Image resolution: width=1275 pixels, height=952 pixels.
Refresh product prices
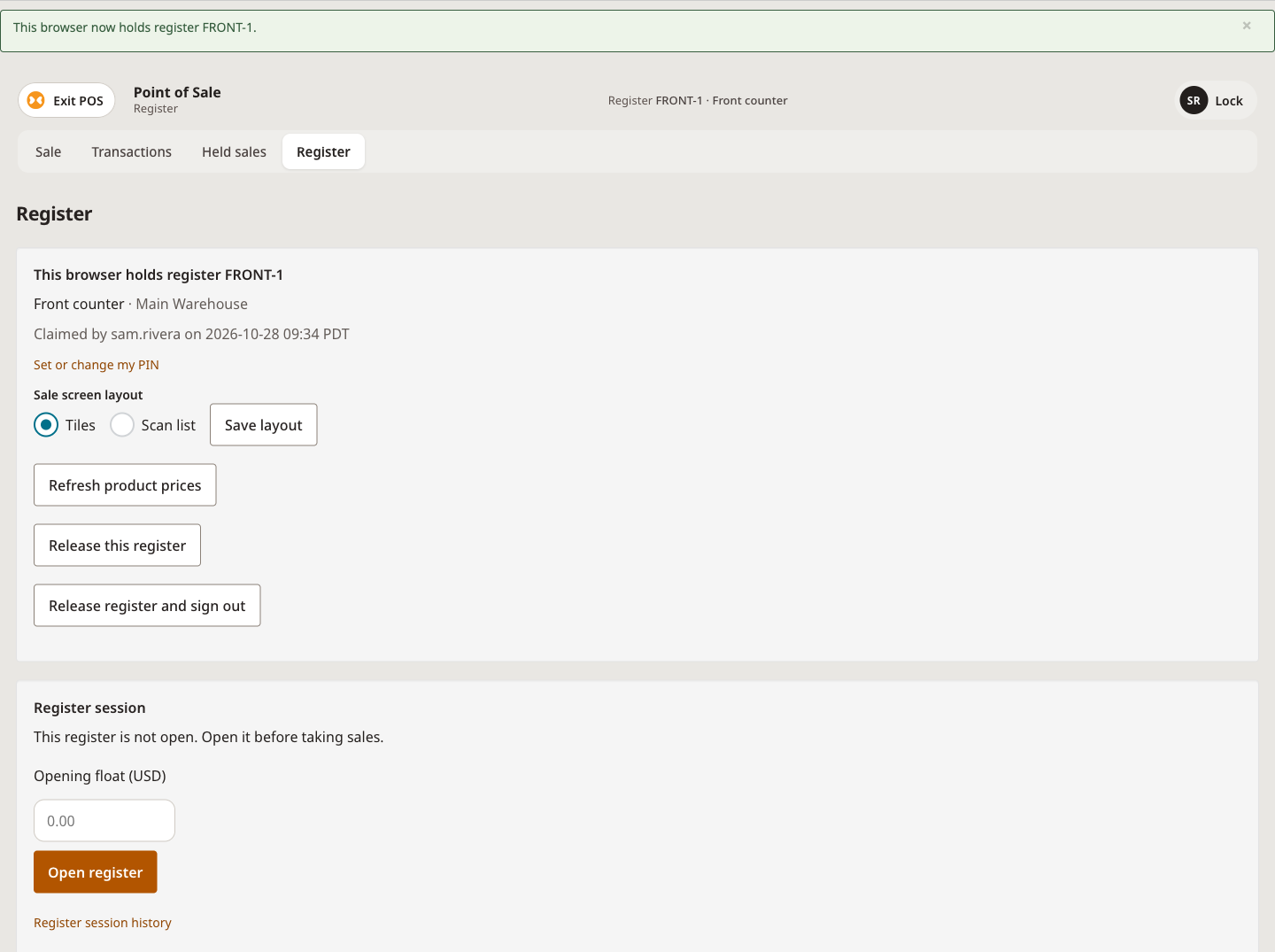[x=125, y=485]
